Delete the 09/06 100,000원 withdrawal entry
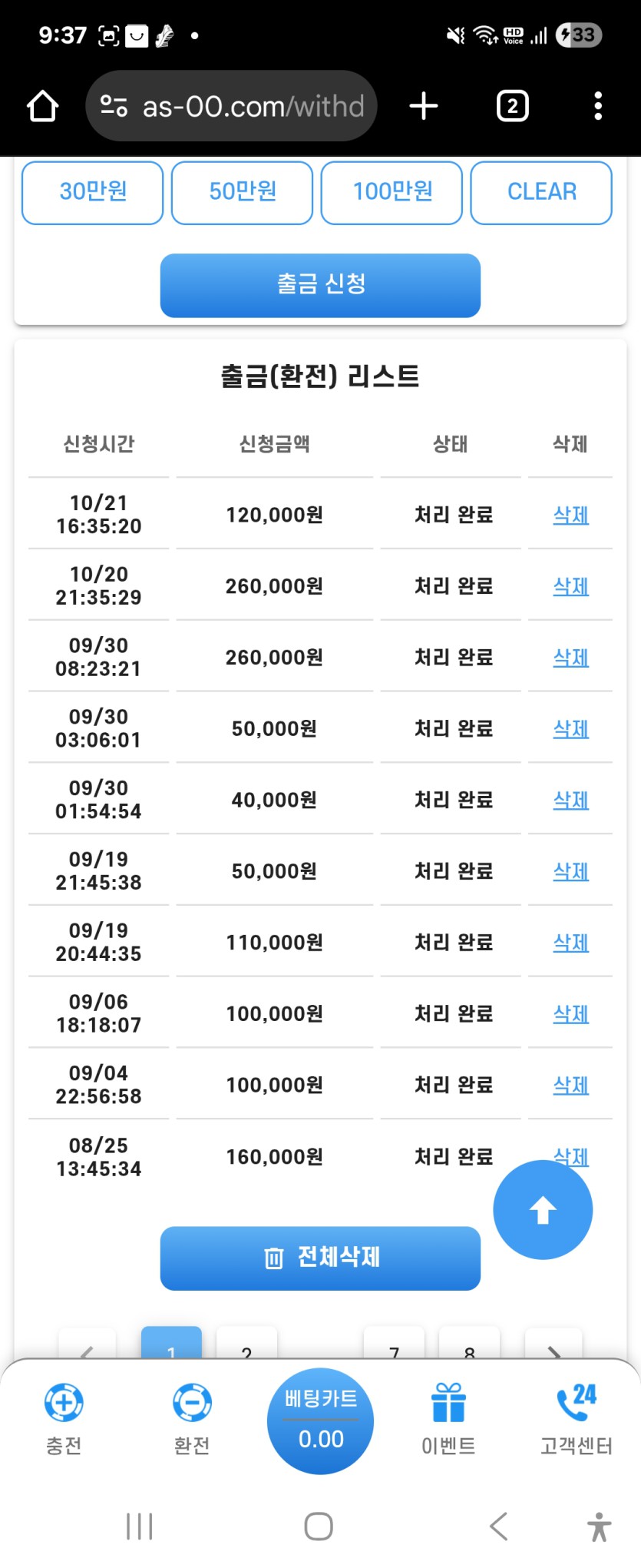This screenshot has width=641, height=1568. tap(571, 1014)
